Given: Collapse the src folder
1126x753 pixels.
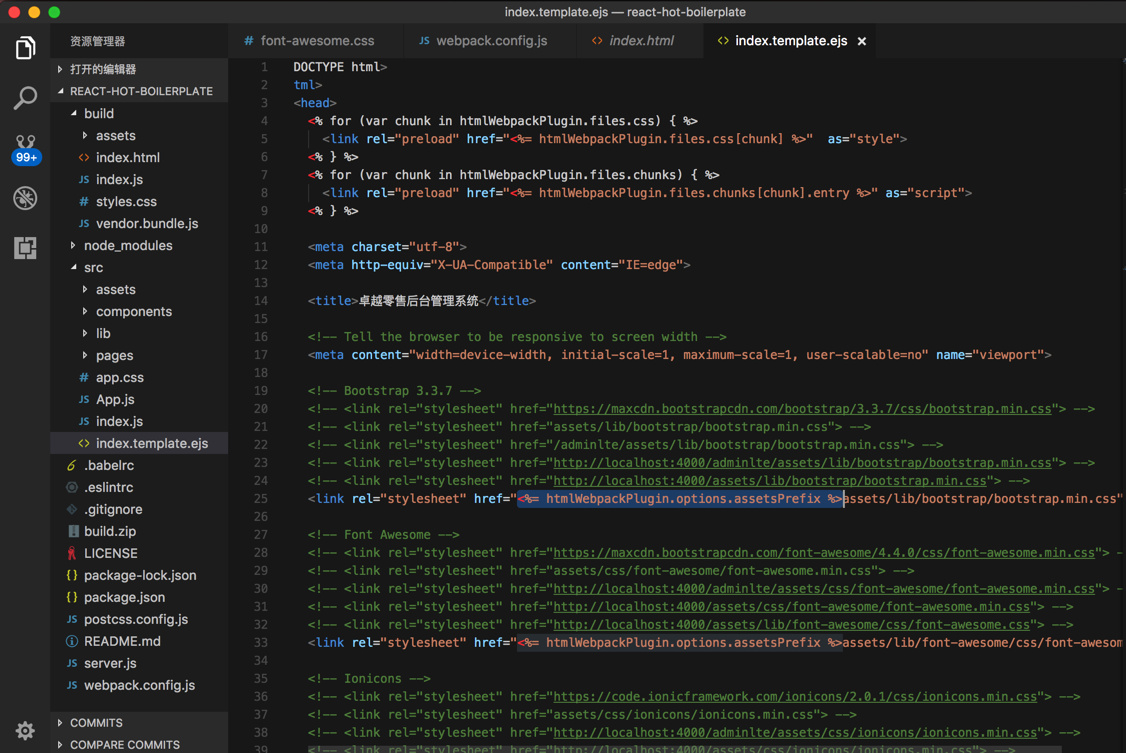Looking at the screenshot, I should 93,267.
